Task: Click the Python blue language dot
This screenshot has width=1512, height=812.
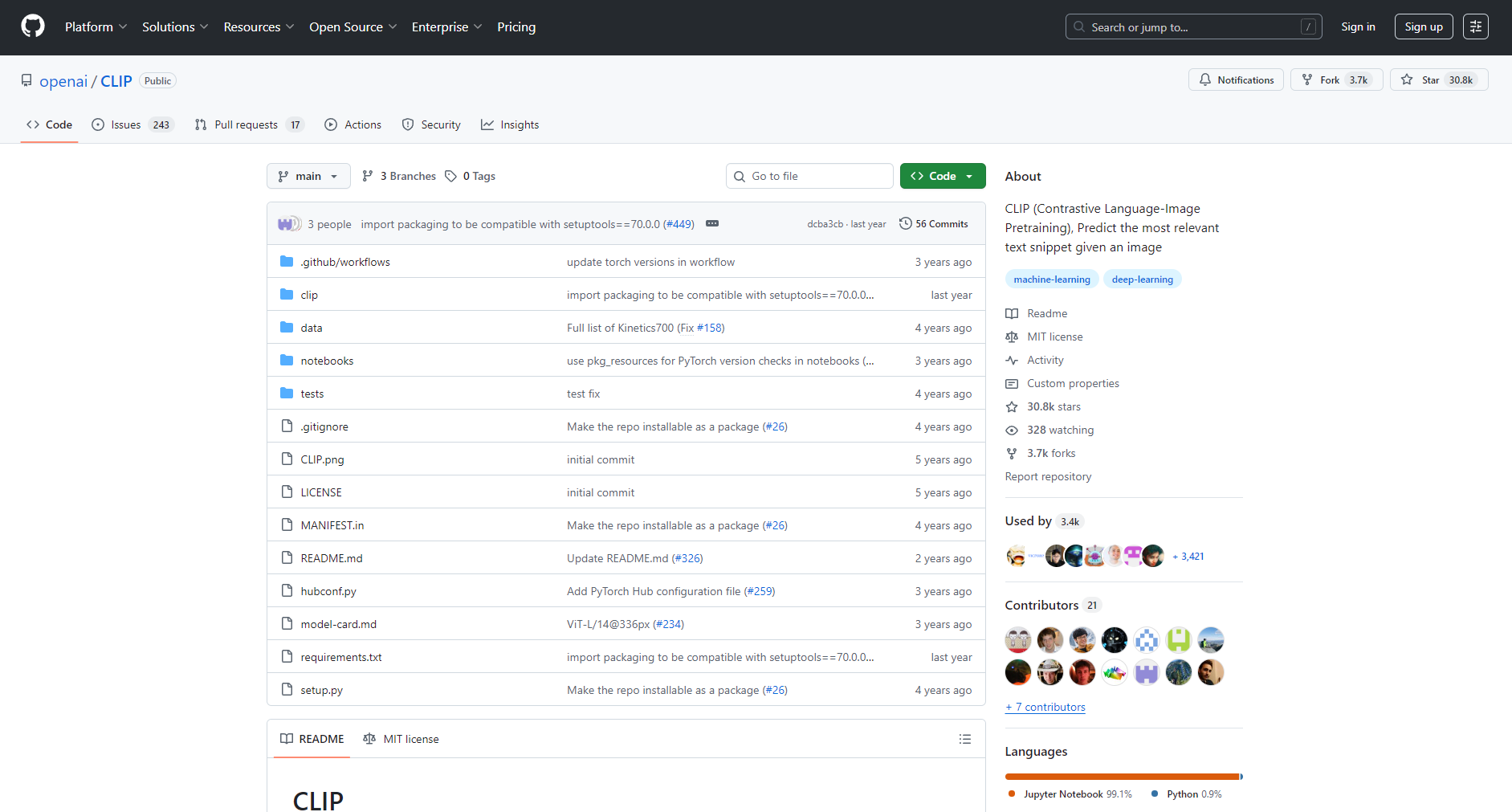Action: [1155, 794]
